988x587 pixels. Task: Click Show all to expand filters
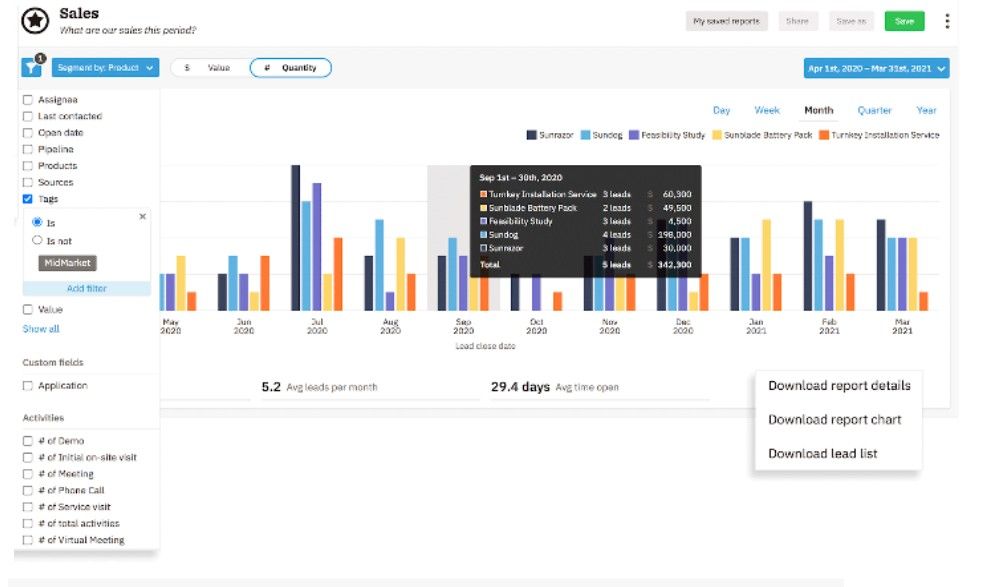coord(41,329)
